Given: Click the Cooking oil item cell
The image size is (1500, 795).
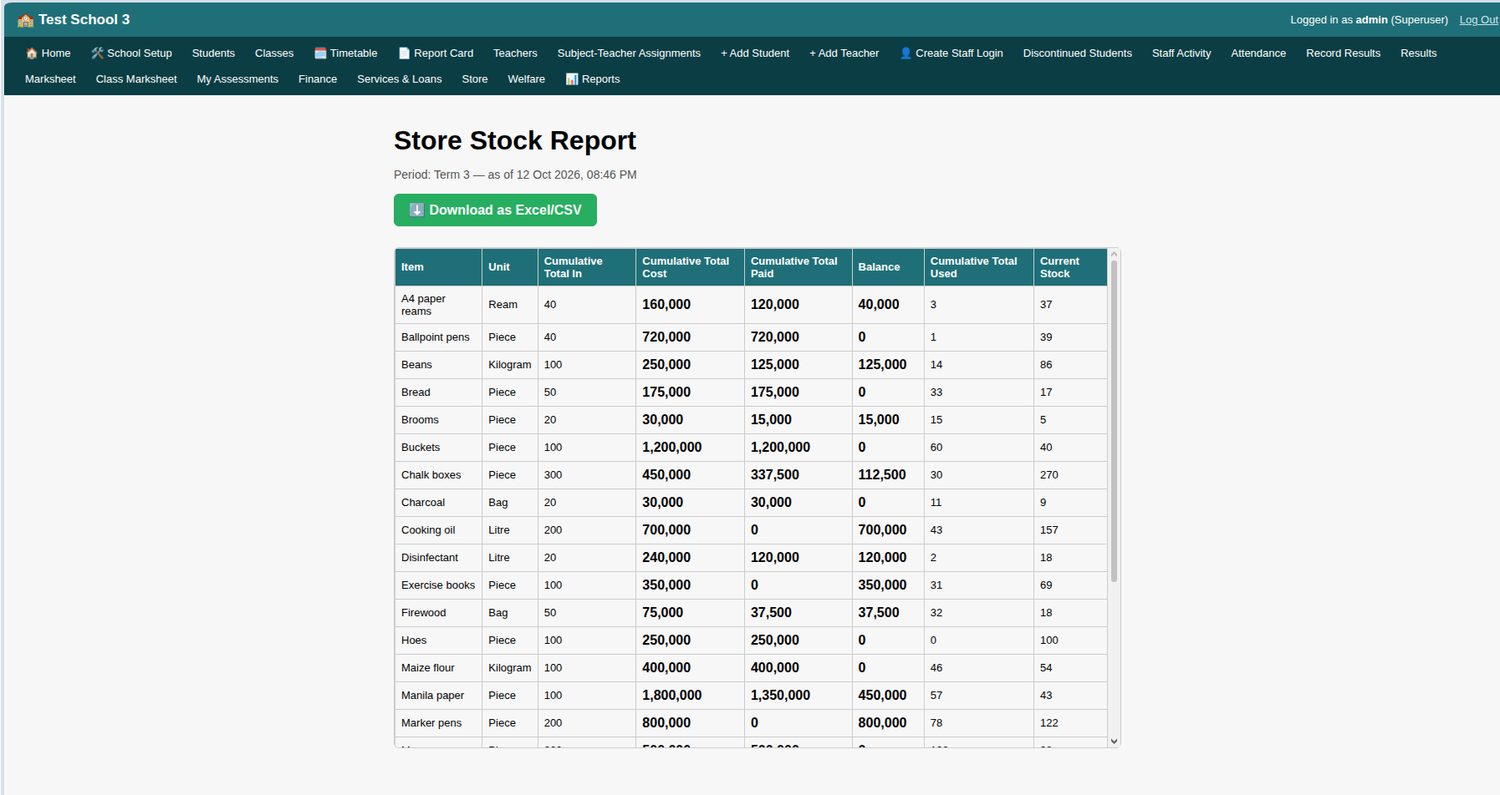Looking at the screenshot, I should click(x=438, y=530).
